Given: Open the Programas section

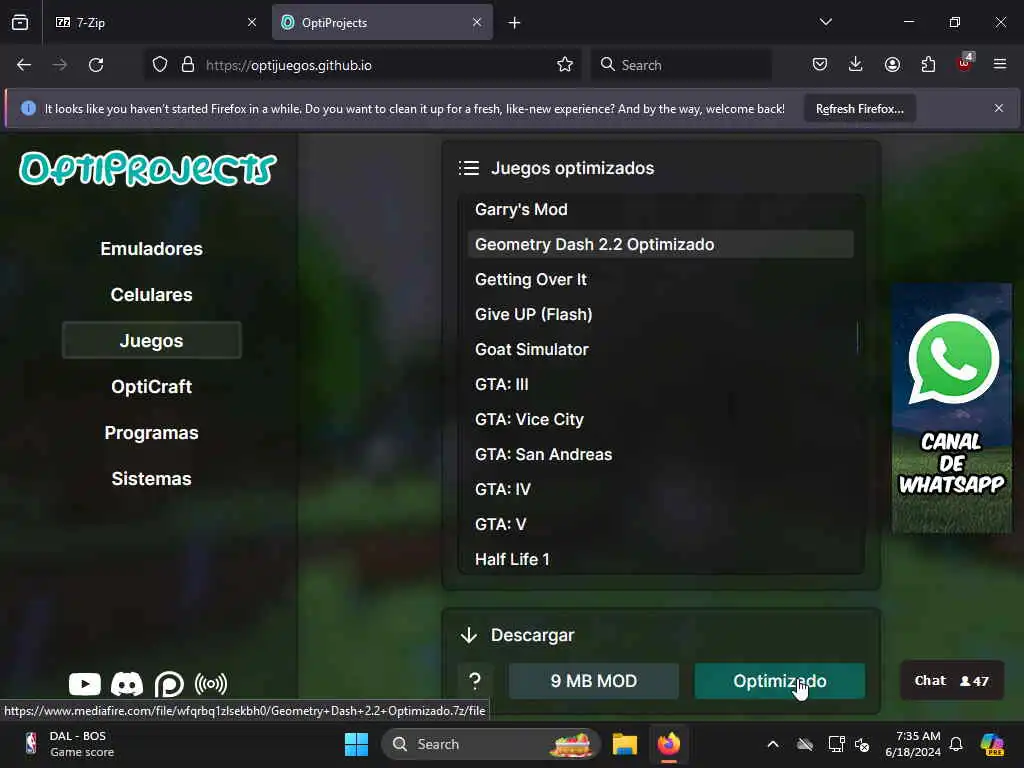Looking at the screenshot, I should coord(152,432).
